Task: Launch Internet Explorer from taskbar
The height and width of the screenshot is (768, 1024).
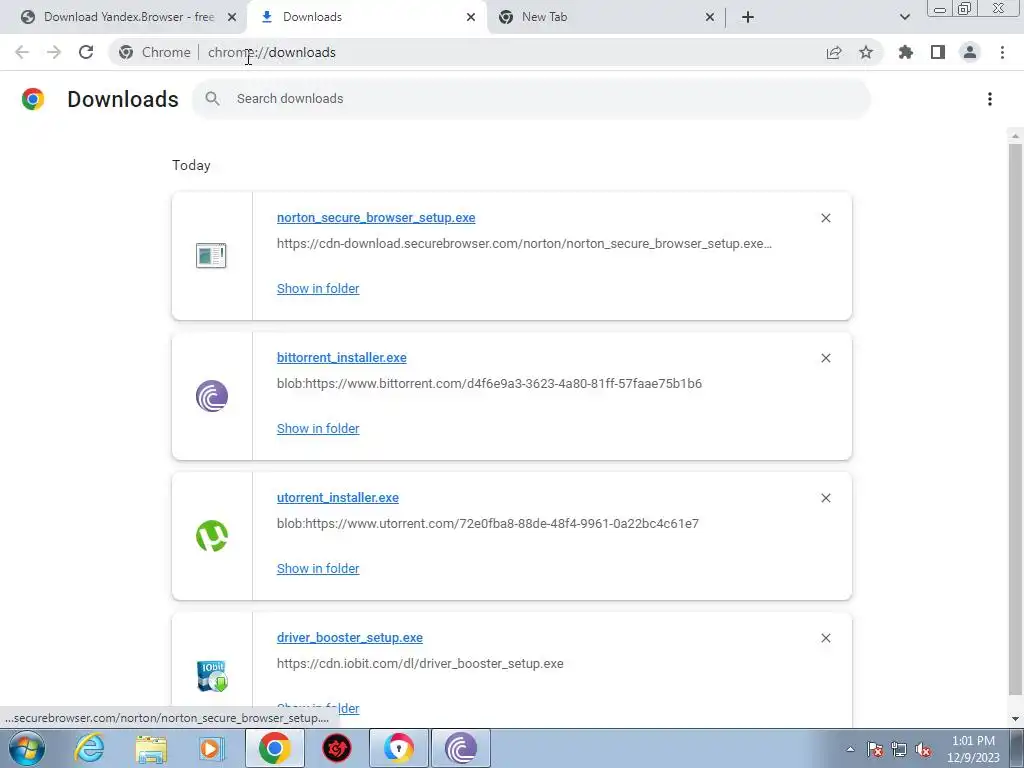Action: coord(88,748)
